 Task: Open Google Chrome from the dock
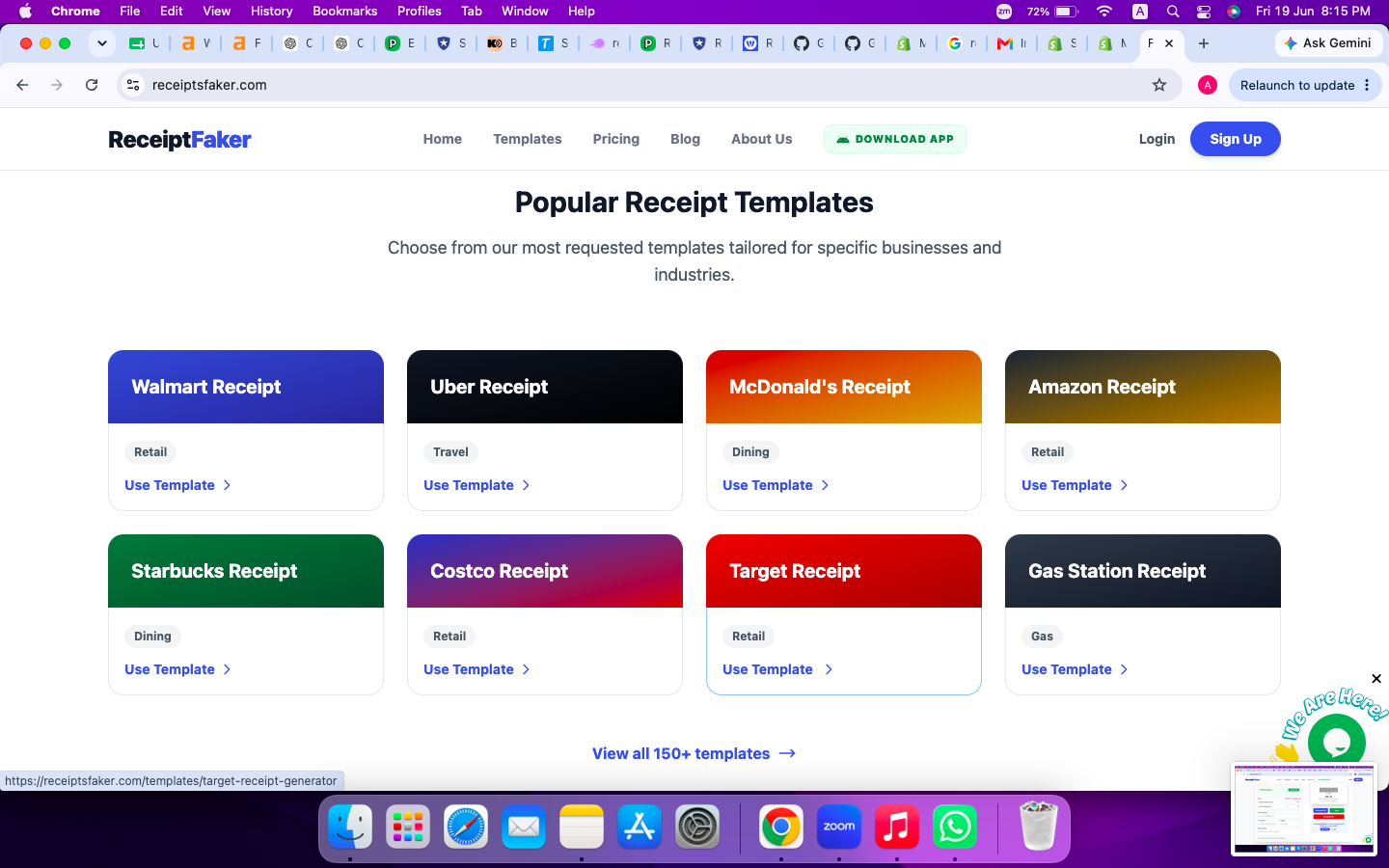pyautogui.click(x=781, y=827)
